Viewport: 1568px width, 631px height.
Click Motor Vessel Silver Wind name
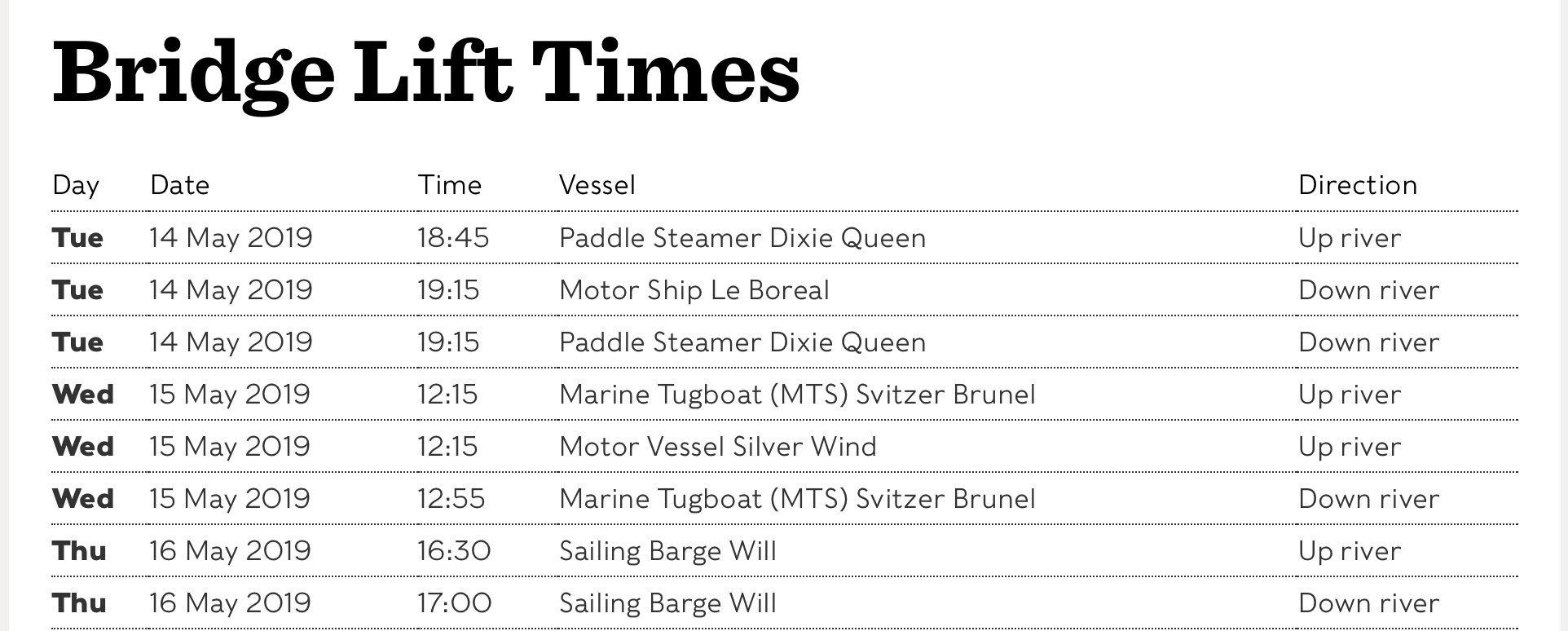[x=717, y=447]
